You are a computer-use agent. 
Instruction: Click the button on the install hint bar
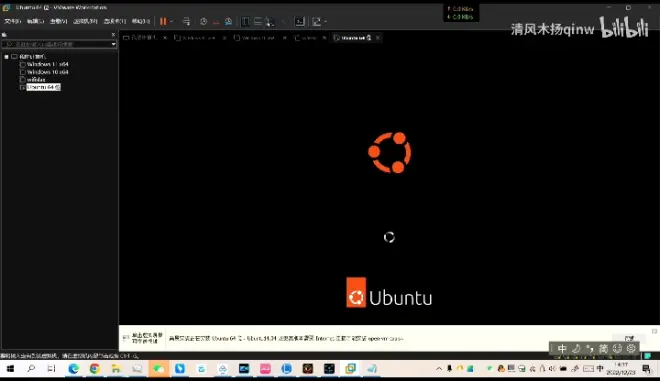point(629,338)
